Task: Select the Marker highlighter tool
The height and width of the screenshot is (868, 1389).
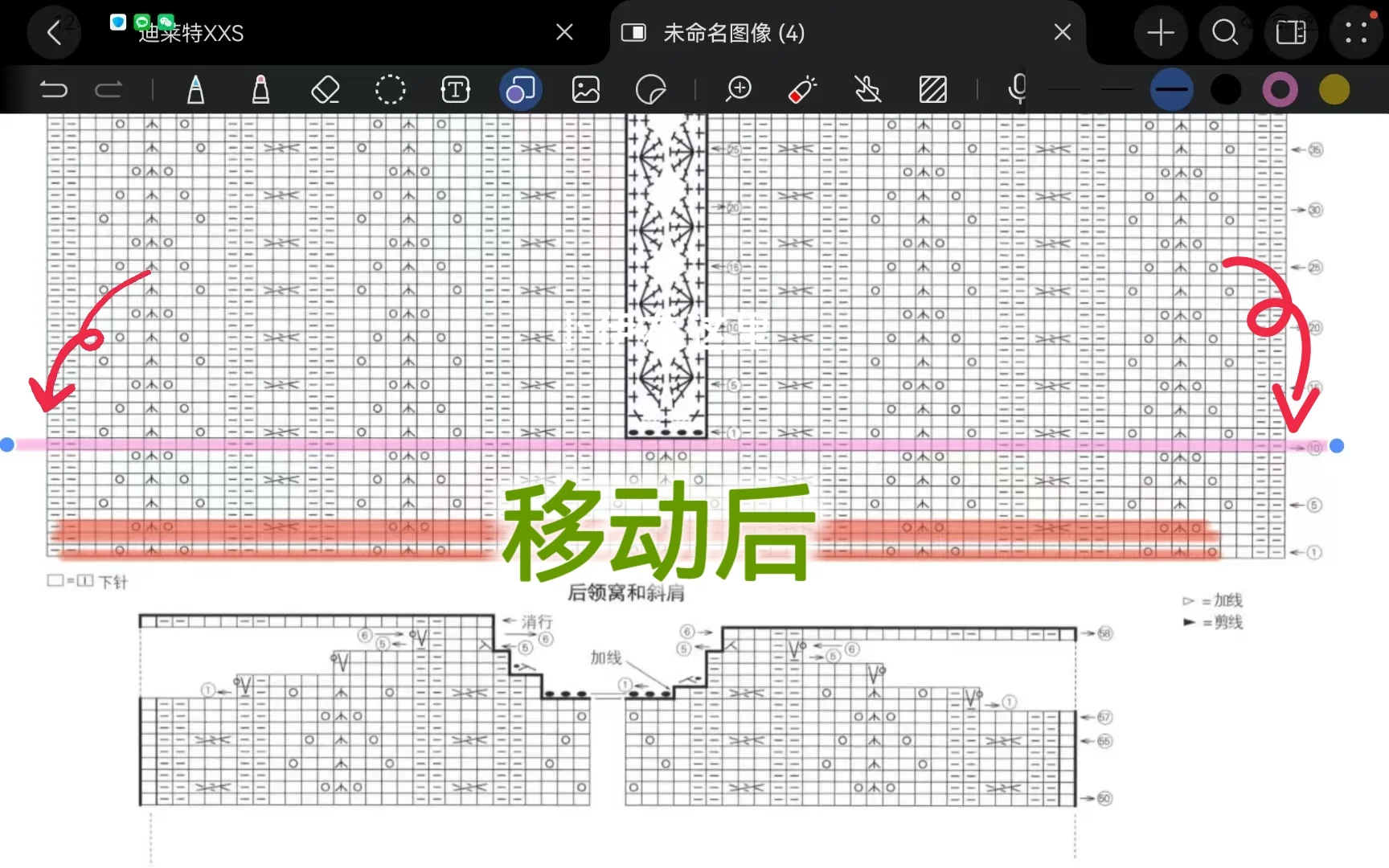Action: pyautogui.click(x=260, y=90)
